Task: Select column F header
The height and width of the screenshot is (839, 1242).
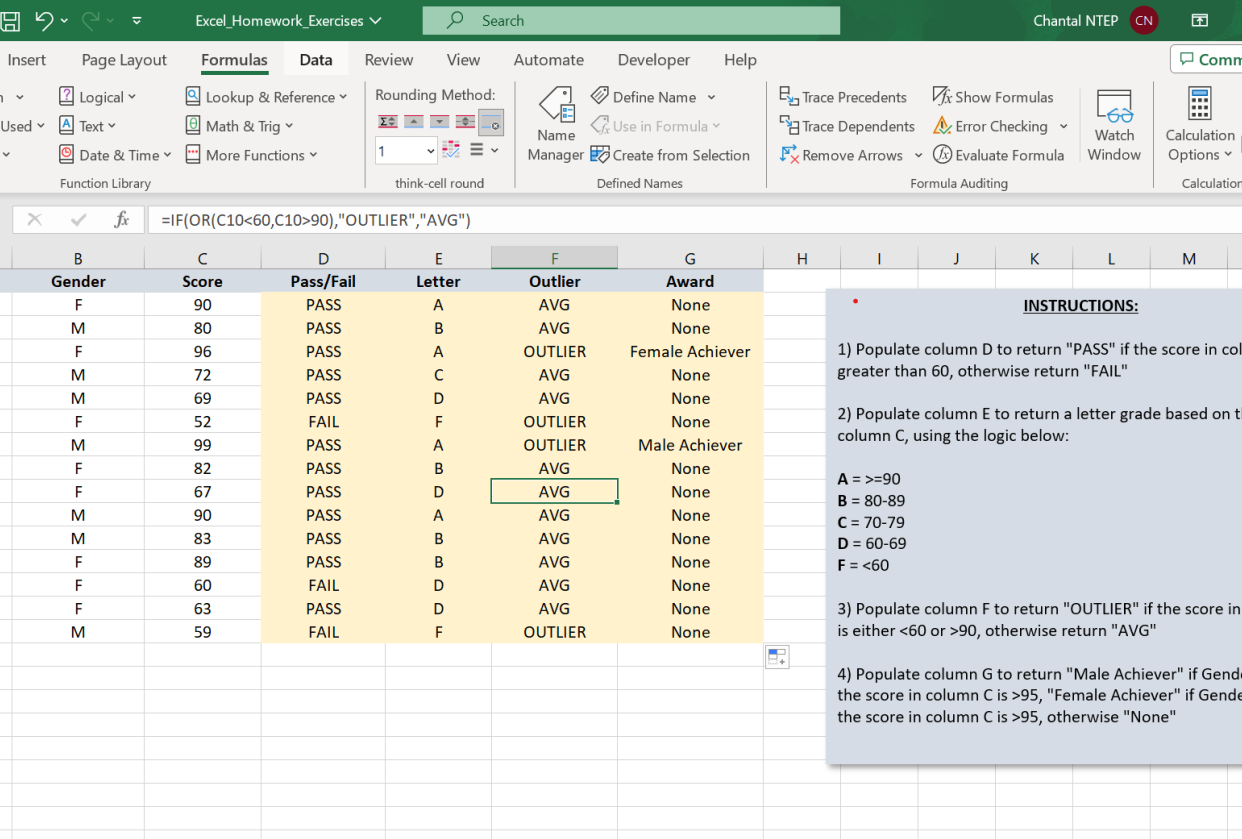Action: (x=554, y=258)
